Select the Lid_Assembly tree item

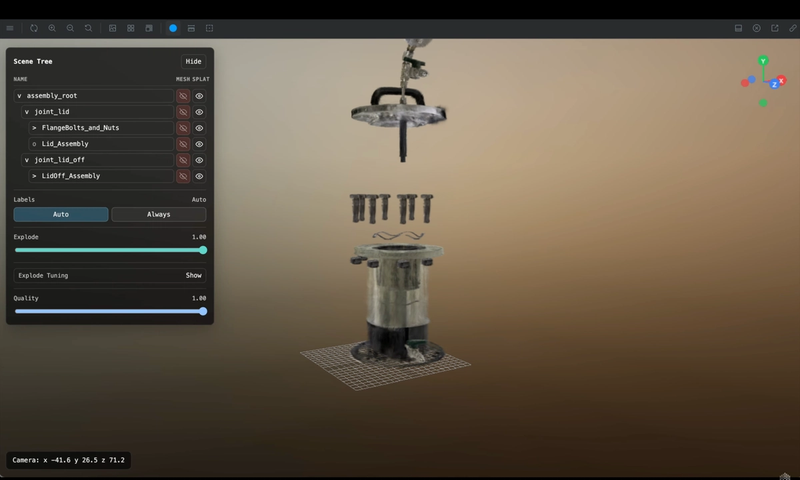coord(101,144)
